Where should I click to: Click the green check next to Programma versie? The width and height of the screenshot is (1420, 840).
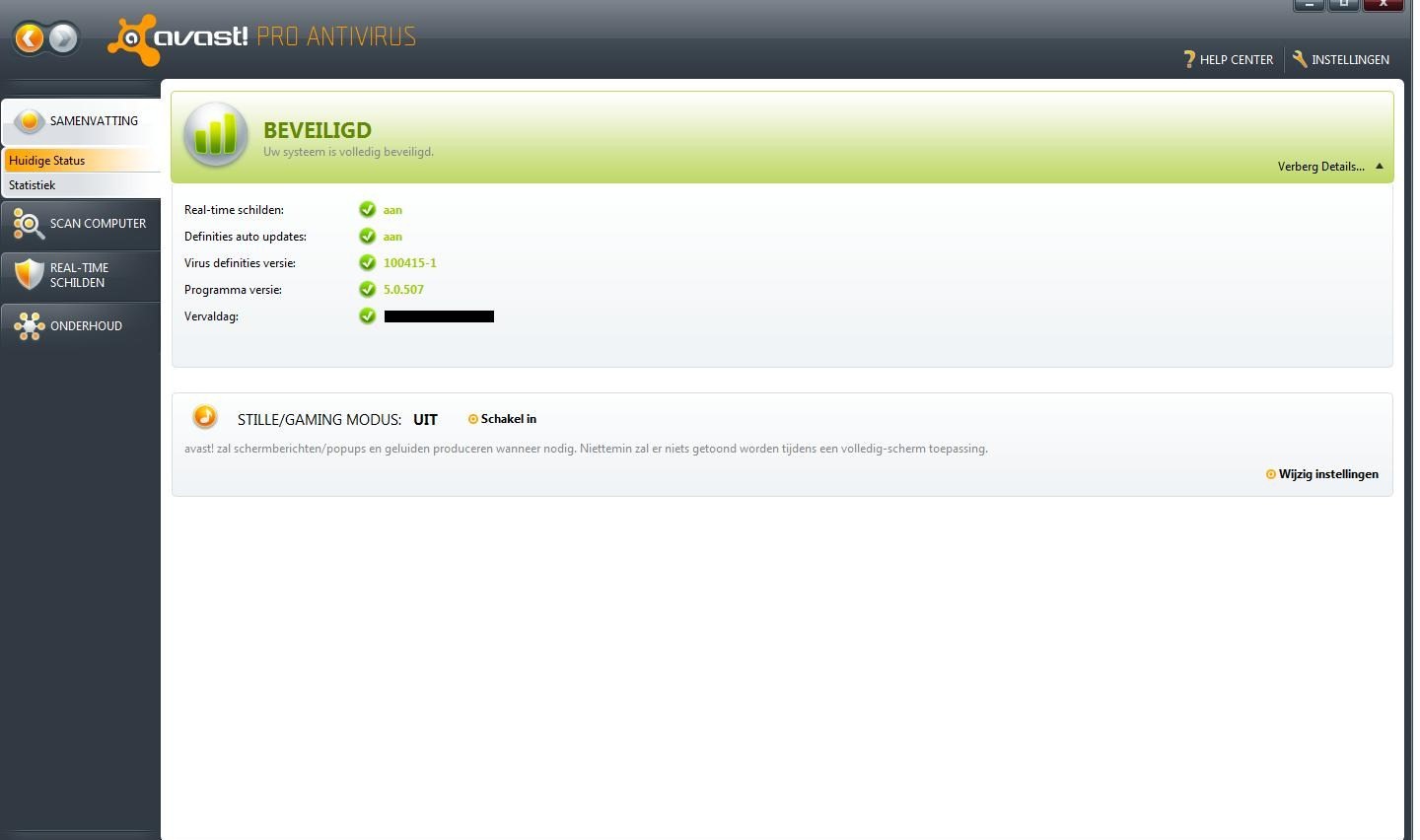(x=368, y=289)
